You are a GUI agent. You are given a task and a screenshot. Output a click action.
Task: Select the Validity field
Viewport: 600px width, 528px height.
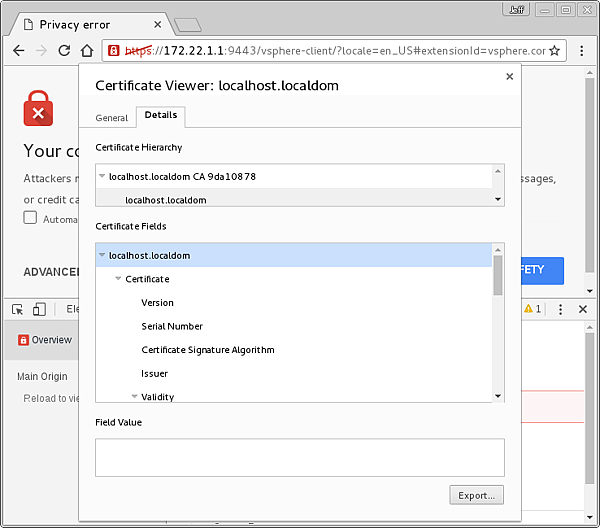157,397
